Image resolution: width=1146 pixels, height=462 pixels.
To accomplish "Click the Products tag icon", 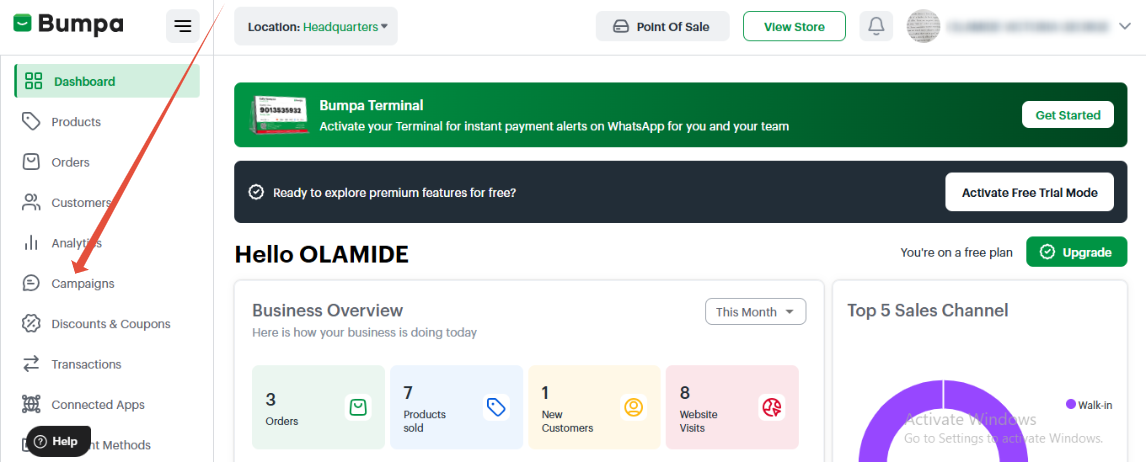I will tap(31, 121).
